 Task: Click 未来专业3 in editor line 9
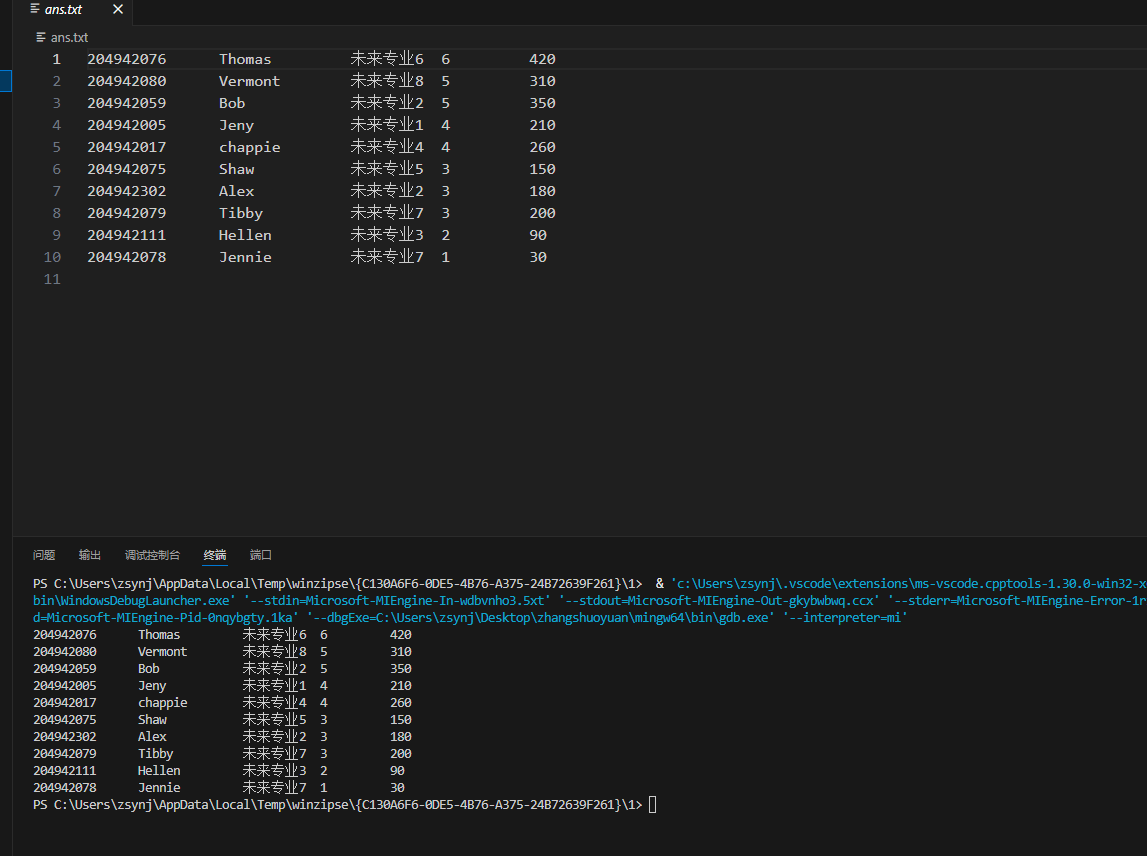387,235
